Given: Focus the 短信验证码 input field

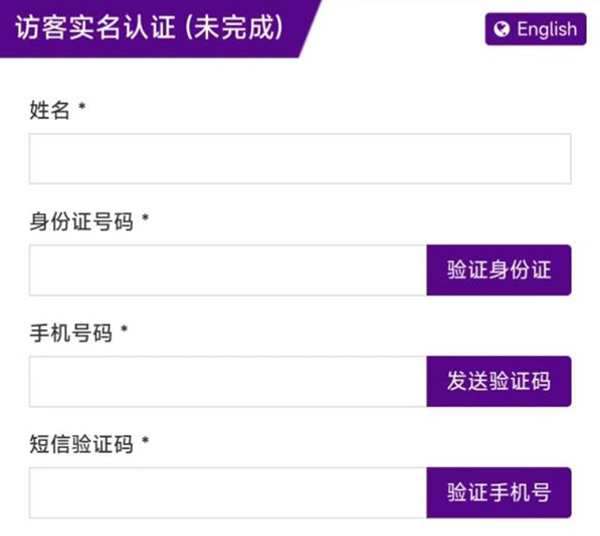Looking at the screenshot, I should [227, 492].
